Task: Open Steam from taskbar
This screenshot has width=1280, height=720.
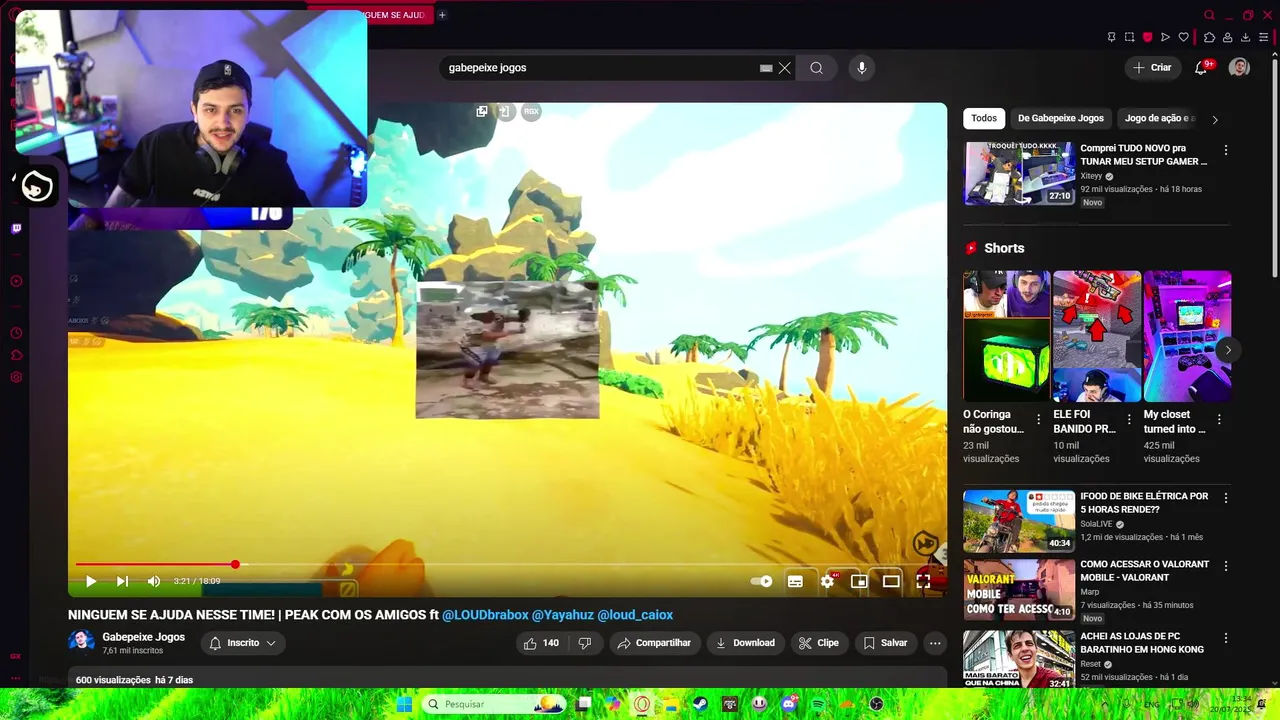Action: click(x=700, y=704)
